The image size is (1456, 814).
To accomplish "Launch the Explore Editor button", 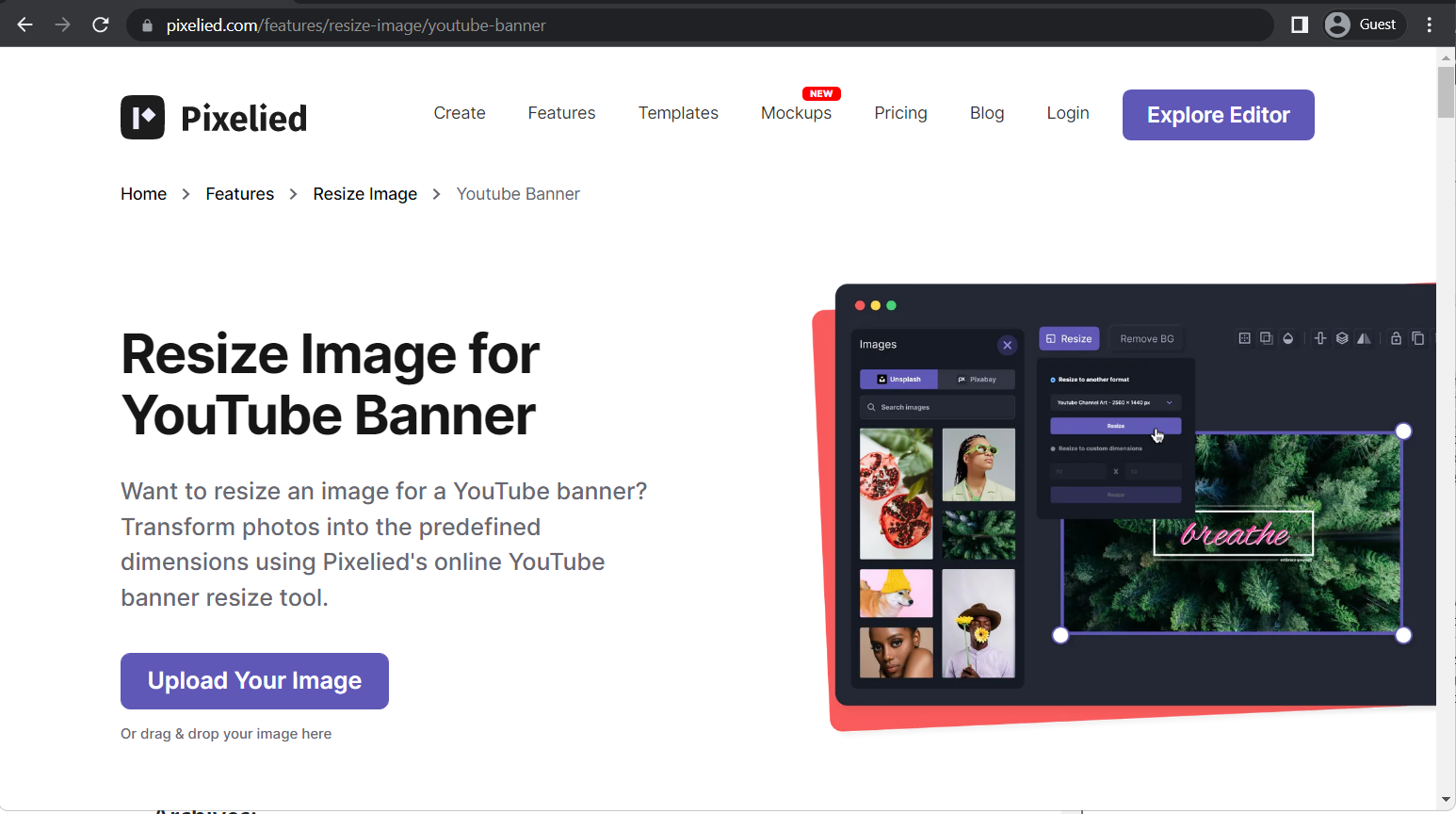I will coord(1219,115).
